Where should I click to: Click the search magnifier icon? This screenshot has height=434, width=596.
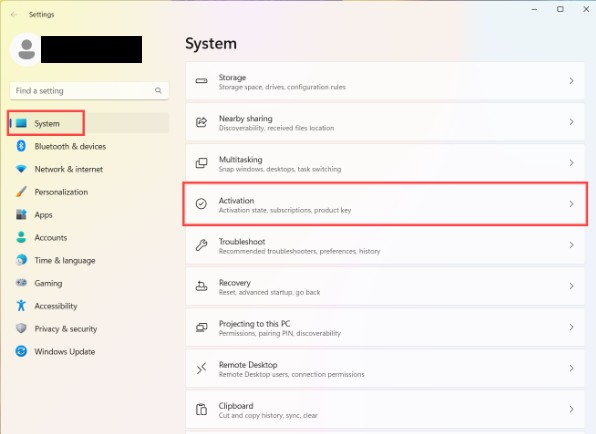pyautogui.click(x=158, y=90)
